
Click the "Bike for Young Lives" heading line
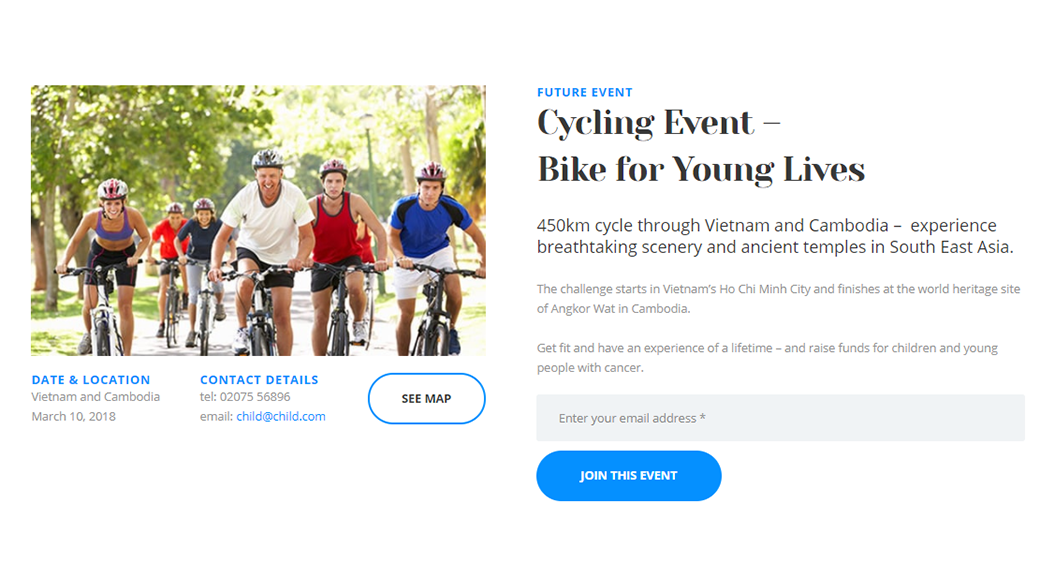[700, 169]
